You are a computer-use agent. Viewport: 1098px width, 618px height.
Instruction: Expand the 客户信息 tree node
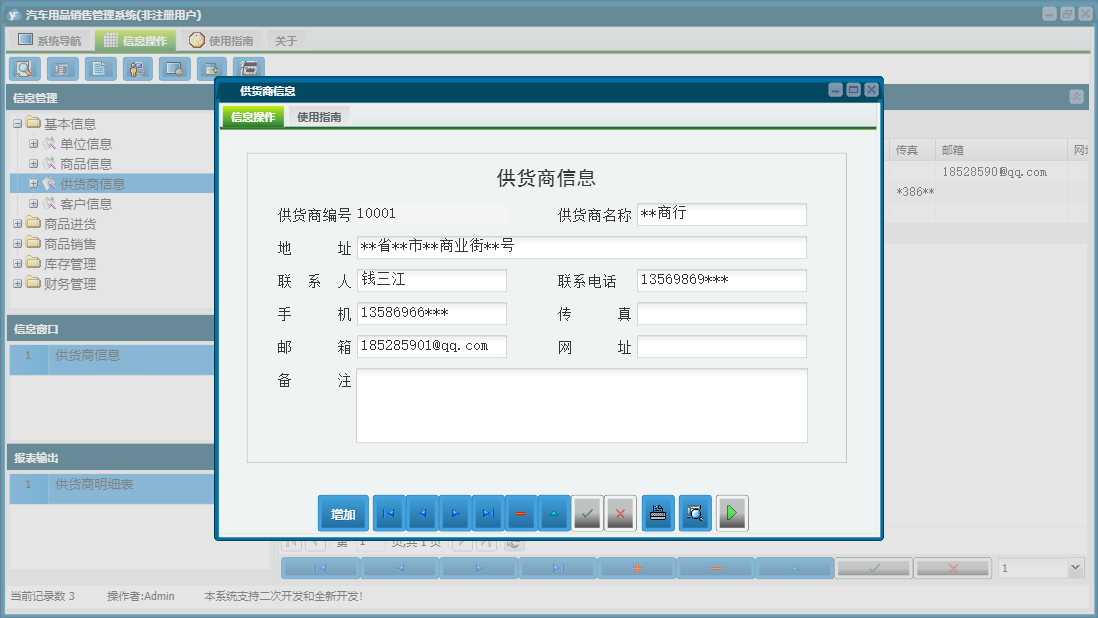click(x=33, y=204)
